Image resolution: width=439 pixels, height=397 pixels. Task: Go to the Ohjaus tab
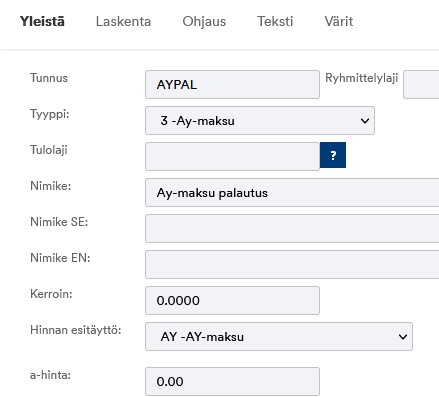204,21
